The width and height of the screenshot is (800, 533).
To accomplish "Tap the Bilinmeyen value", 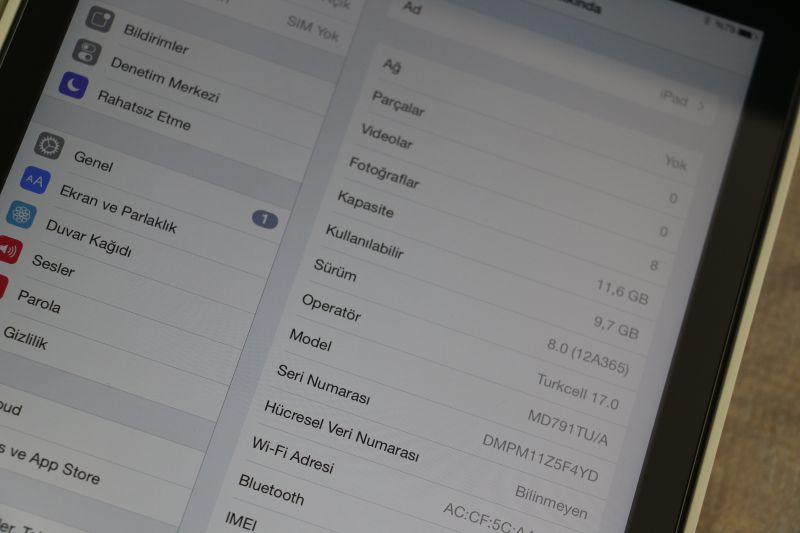I will [551, 501].
